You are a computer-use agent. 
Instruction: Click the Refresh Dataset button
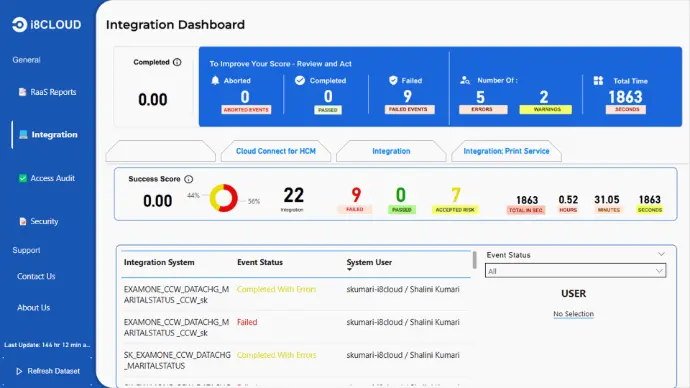[x=48, y=371]
